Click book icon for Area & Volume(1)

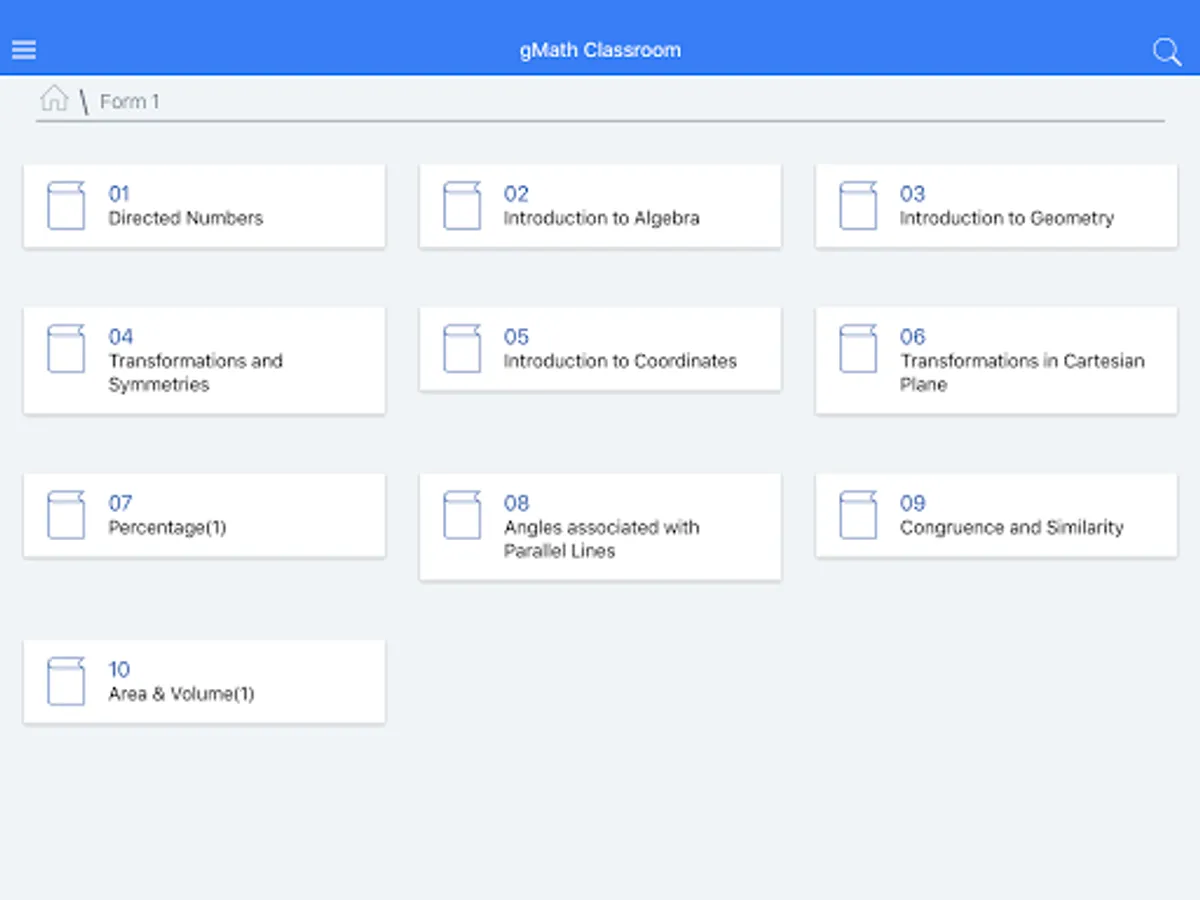click(x=66, y=681)
